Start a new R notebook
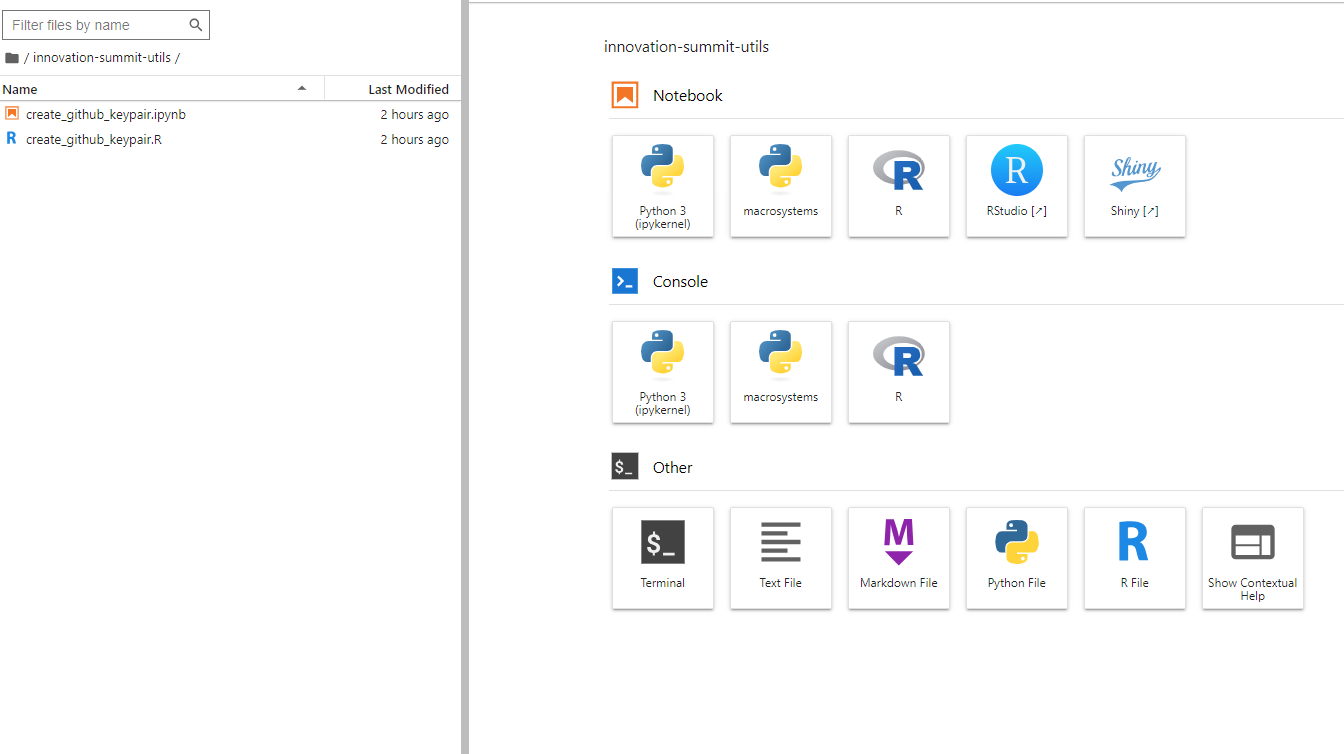Screen dimensions: 1344x754 coord(899,186)
